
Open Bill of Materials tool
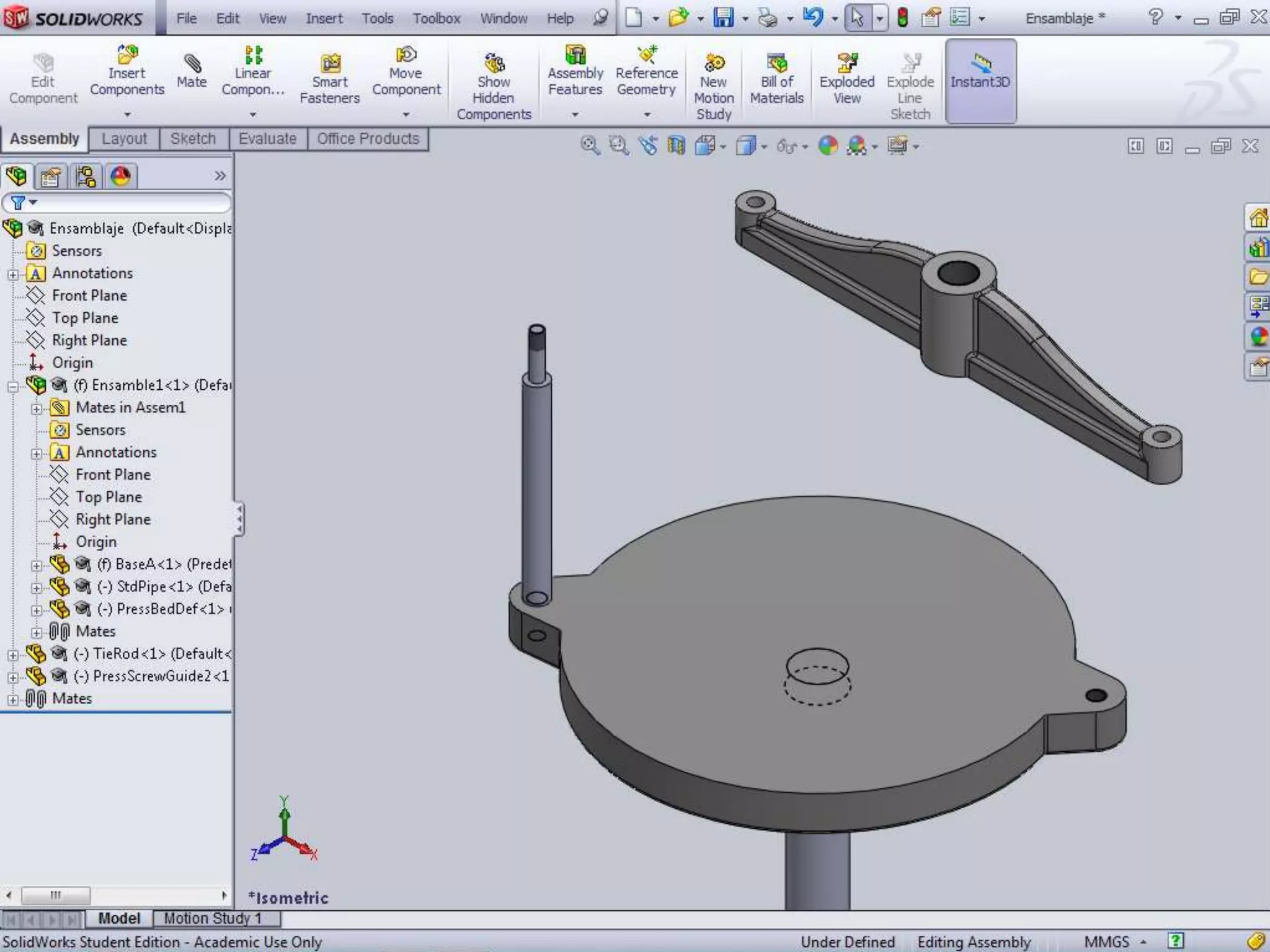tap(776, 64)
